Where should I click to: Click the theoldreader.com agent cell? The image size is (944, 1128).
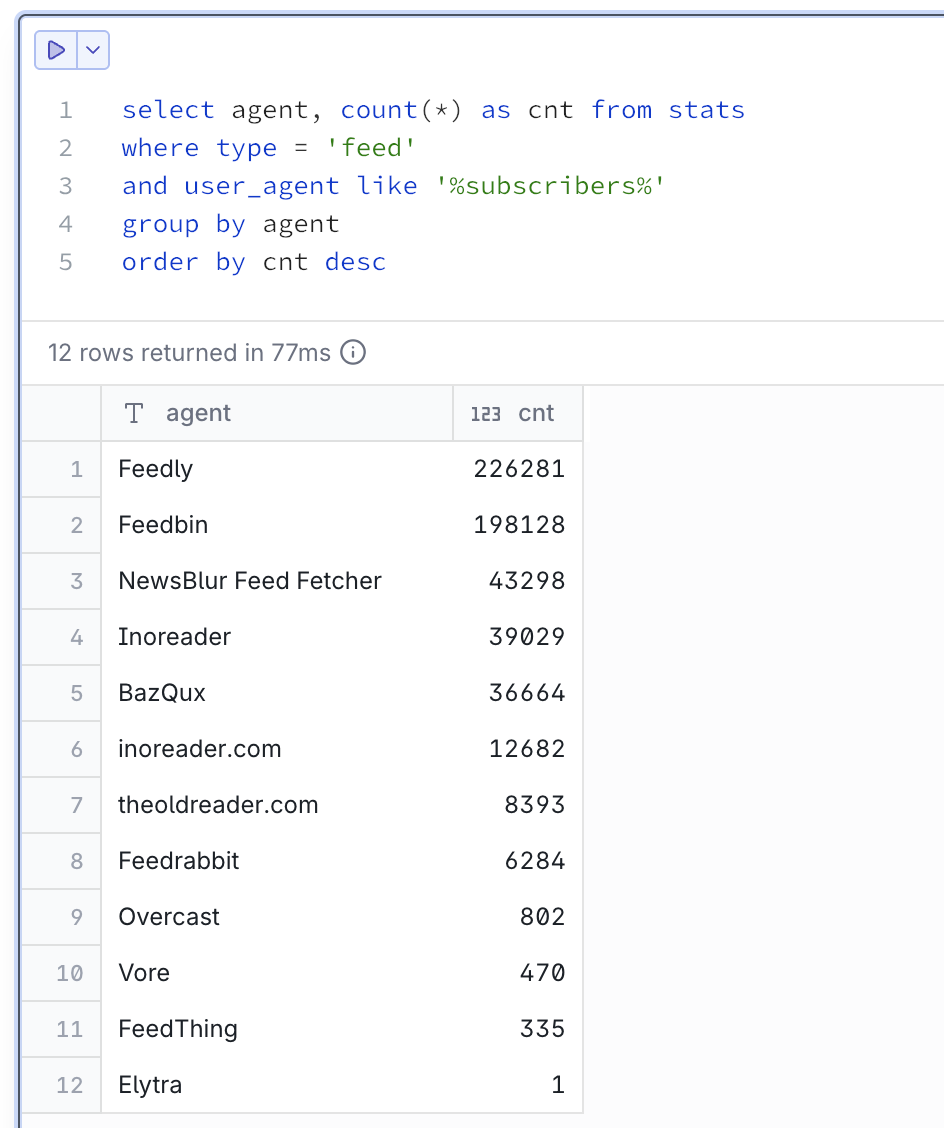(x=218, y=805)
